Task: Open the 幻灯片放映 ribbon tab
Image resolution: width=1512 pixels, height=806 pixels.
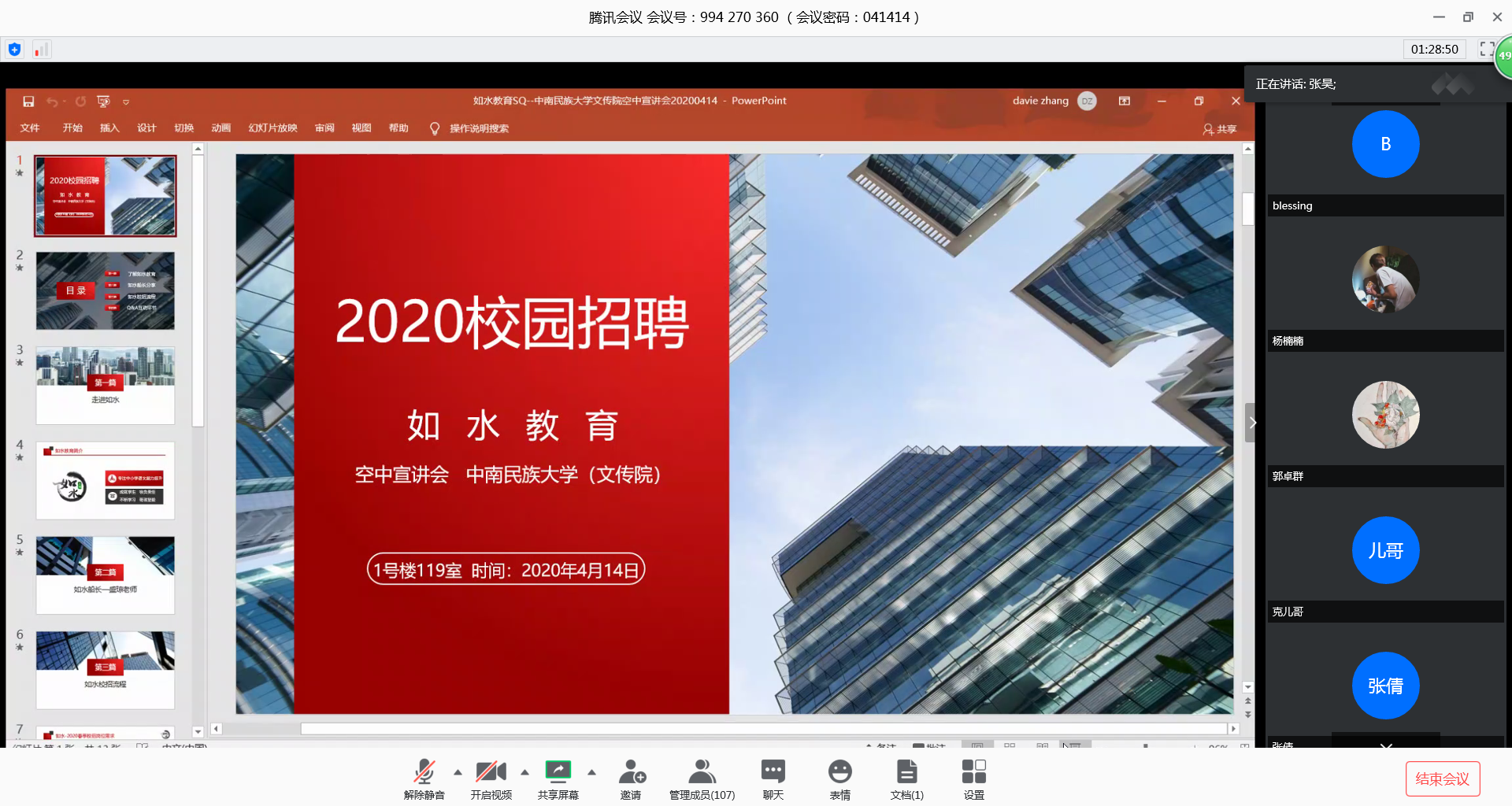Action: pyautogui.click(x=272, y=128)
